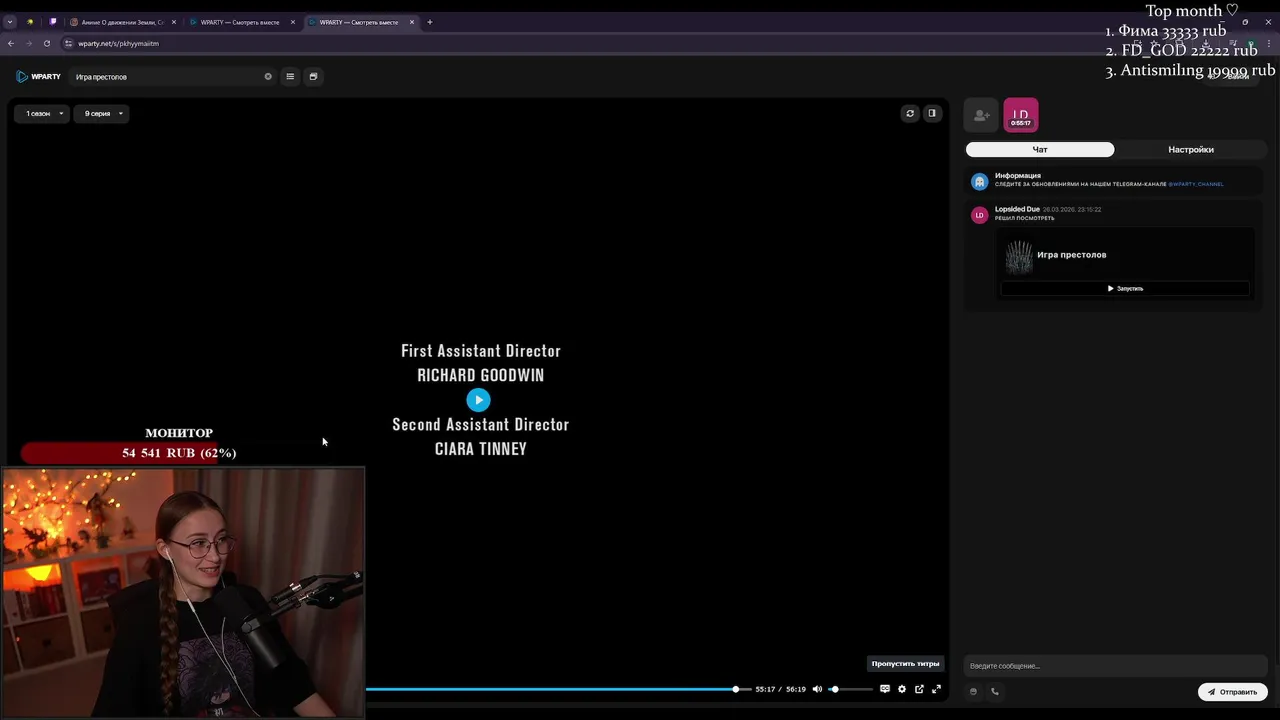This screenshot has height=720, width=1280.
Task: Click the WPARTY logo
Action: pyautogui.click(x=38, y=76)
